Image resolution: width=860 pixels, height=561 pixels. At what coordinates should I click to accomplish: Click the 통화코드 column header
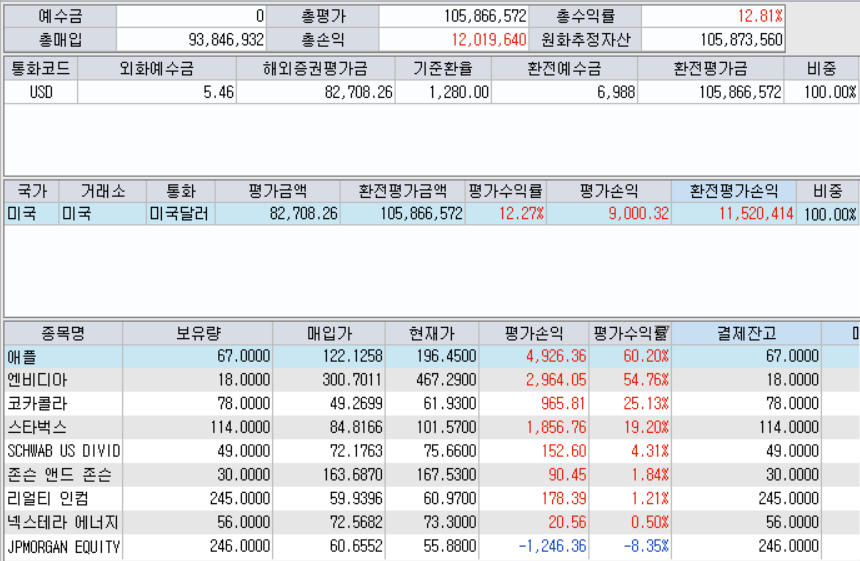pyautogui.click(x=41, y=69)
